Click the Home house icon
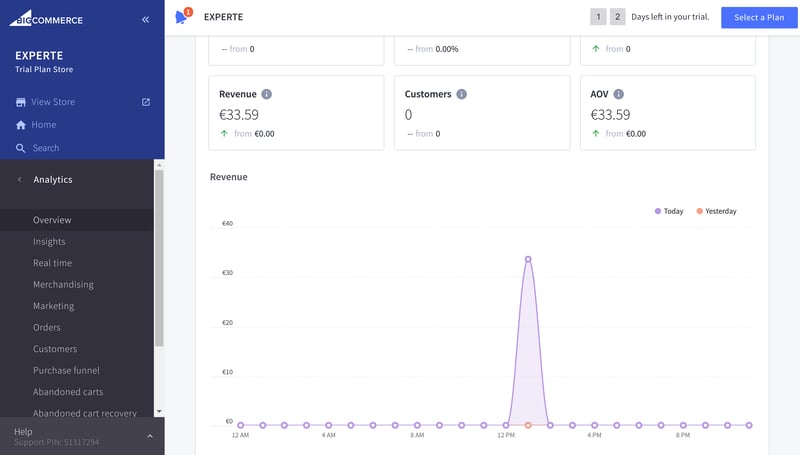Image resolution: width=800 pixels, height=455 pixels. [x=20, y=125]
